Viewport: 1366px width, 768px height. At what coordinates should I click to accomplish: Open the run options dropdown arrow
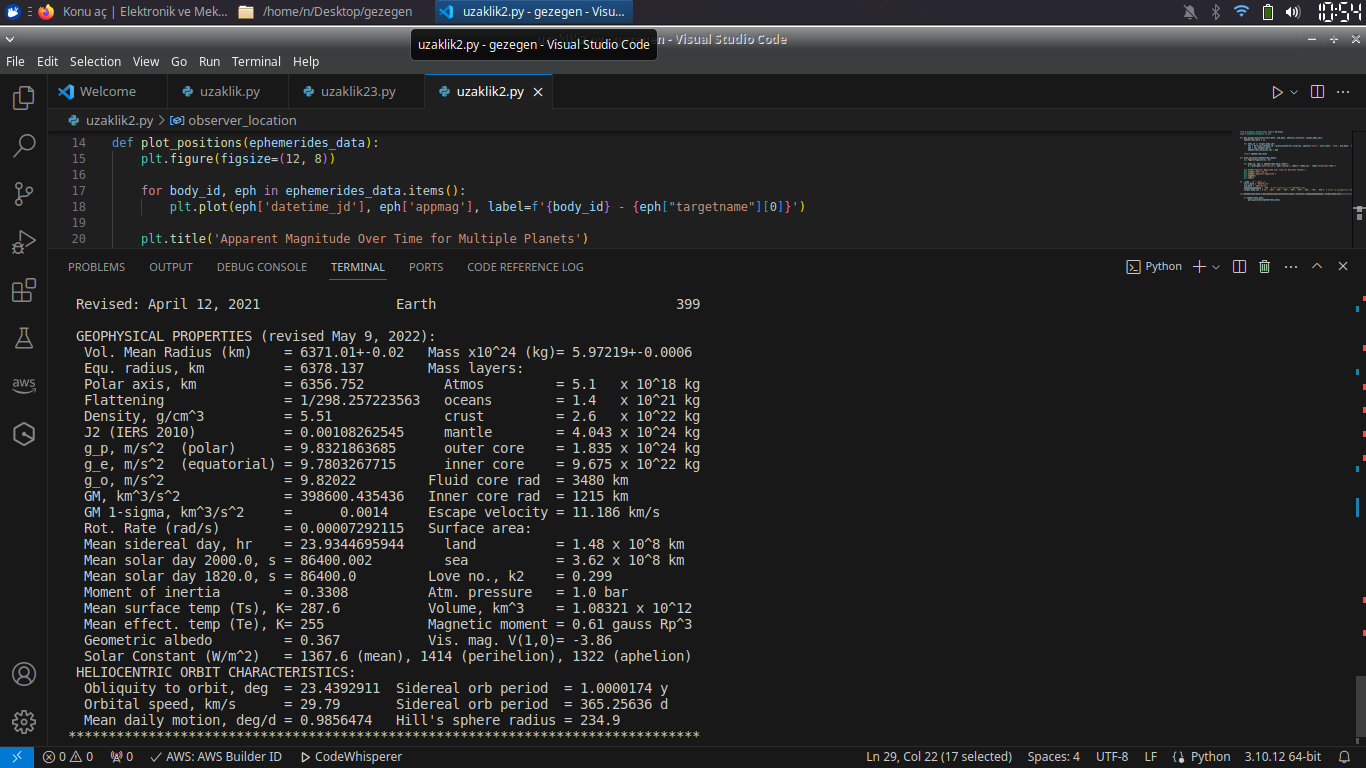[1294, 92]
